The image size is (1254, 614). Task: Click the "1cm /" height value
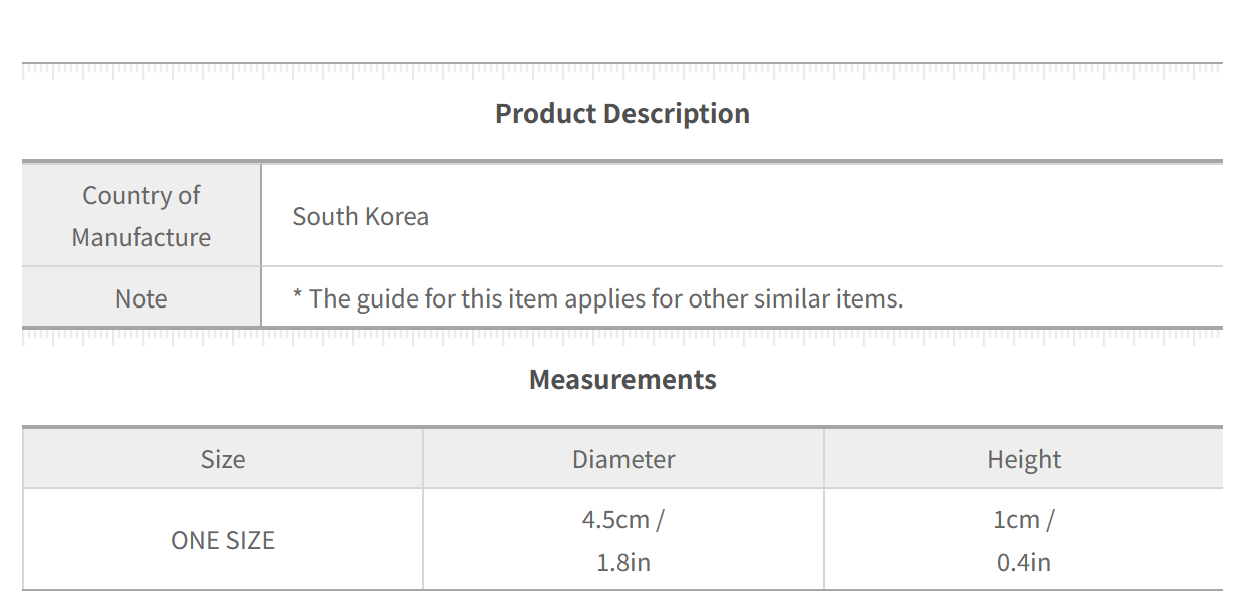coord(1024,520)
